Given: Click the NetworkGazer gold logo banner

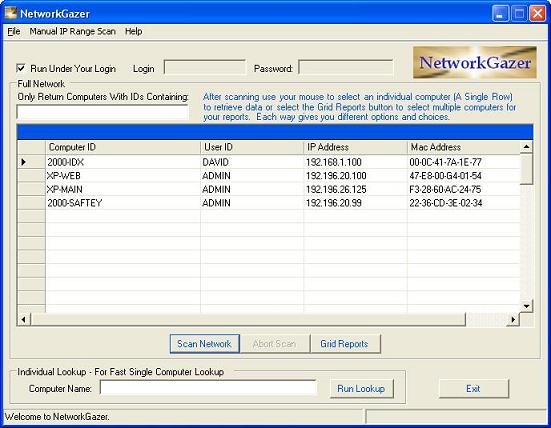Looking at the screenshot, I should (x=475, y=63).
